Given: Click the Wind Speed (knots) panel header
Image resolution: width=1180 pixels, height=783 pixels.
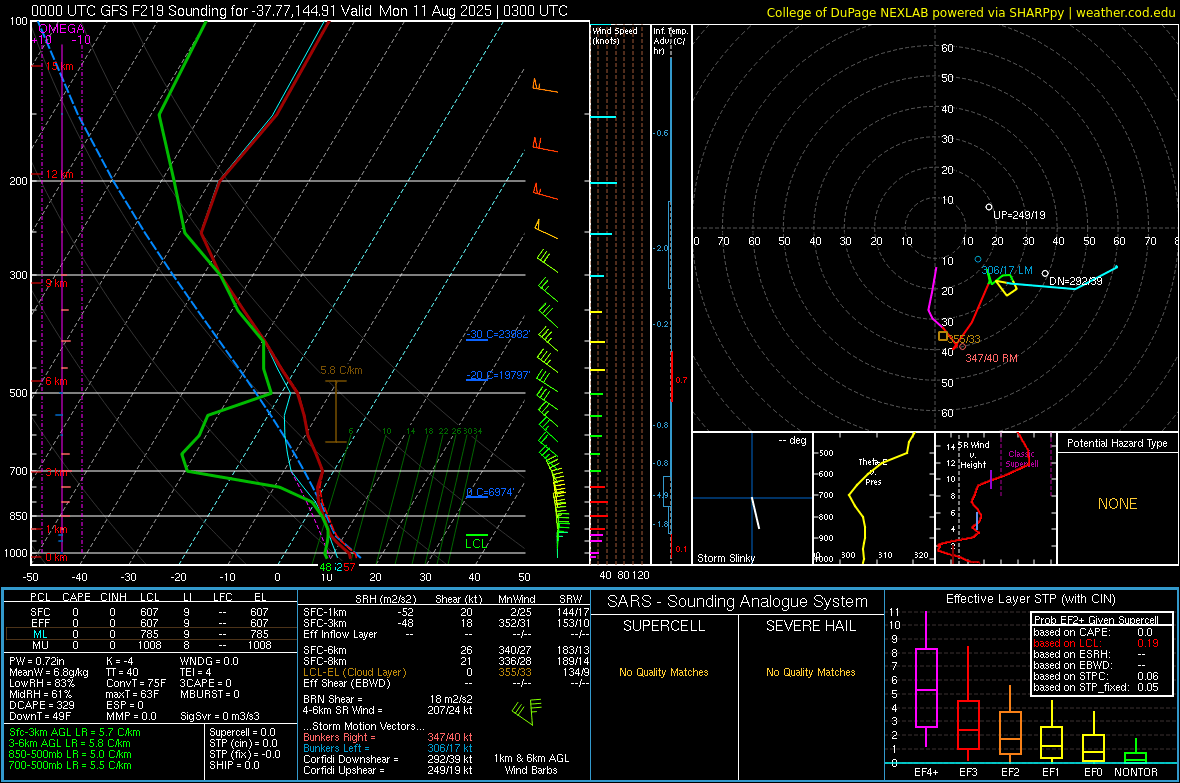Looking at the screenshot, I should 615,35.
